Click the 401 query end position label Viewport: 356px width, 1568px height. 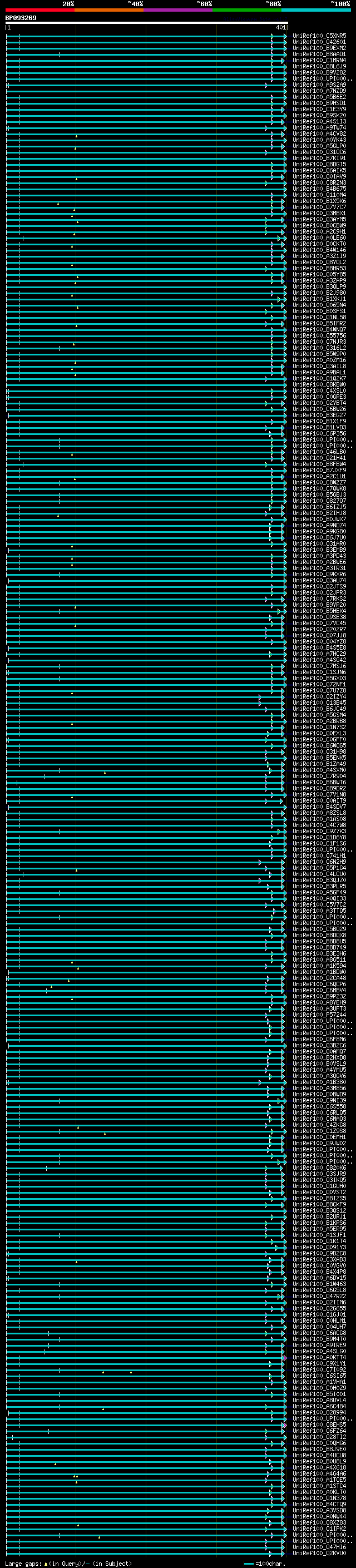click(x=280, y=27)
